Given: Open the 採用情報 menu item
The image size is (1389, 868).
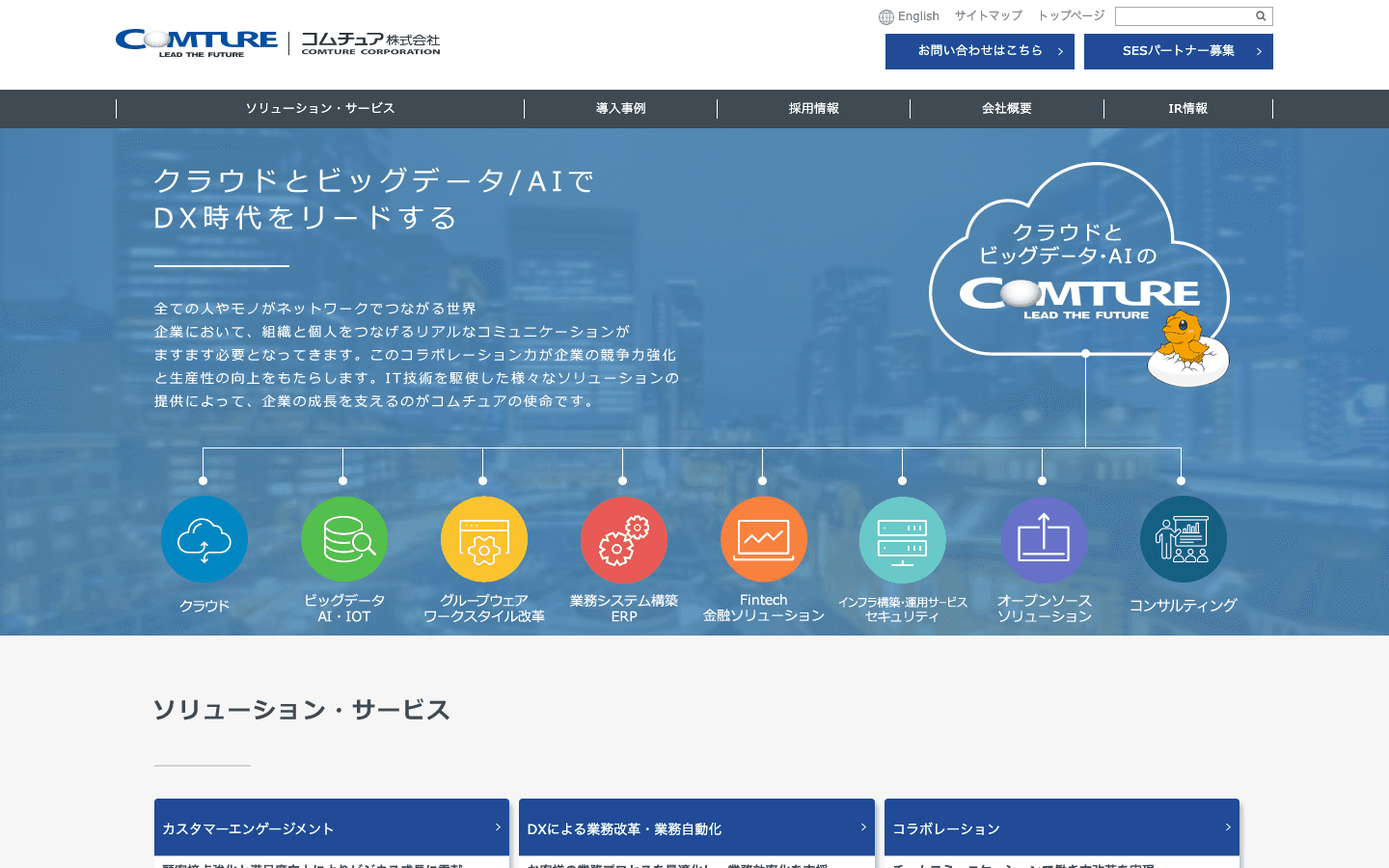Looking at the screenshot, I should click(814, 109).
